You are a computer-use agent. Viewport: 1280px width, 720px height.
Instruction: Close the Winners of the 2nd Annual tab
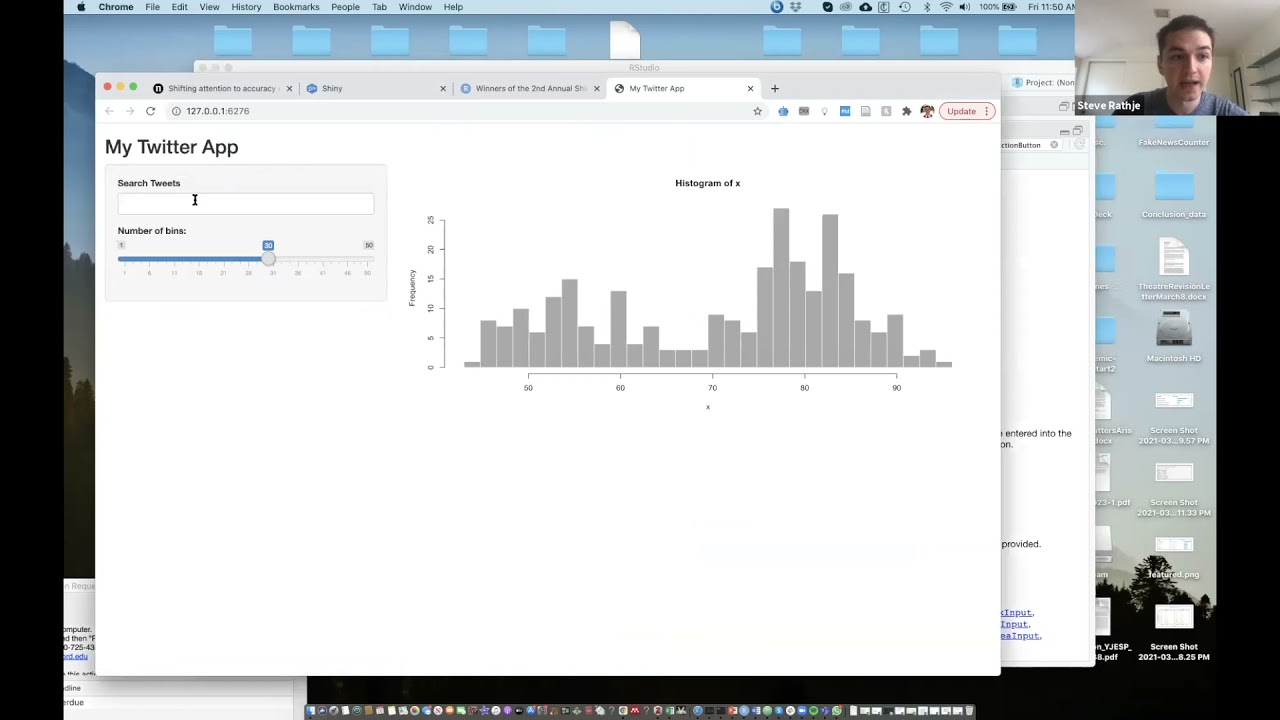597,88
